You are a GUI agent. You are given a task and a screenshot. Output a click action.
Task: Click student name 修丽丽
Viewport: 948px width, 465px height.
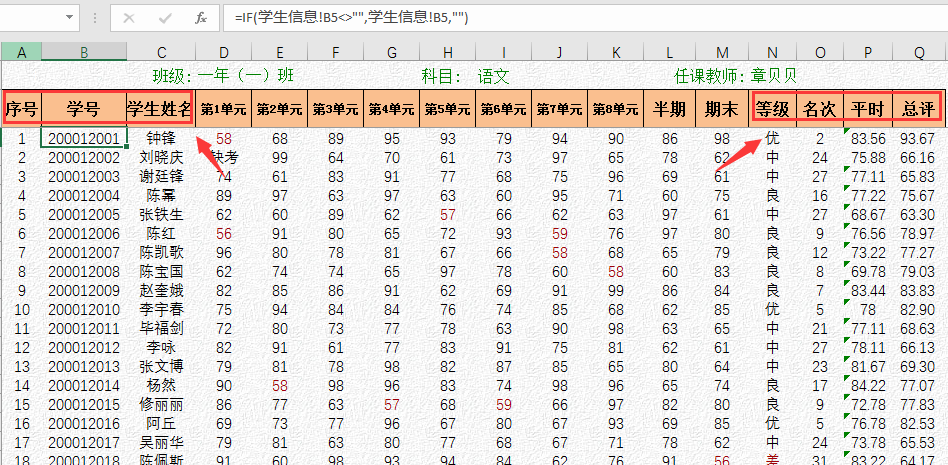click(161, 403)
